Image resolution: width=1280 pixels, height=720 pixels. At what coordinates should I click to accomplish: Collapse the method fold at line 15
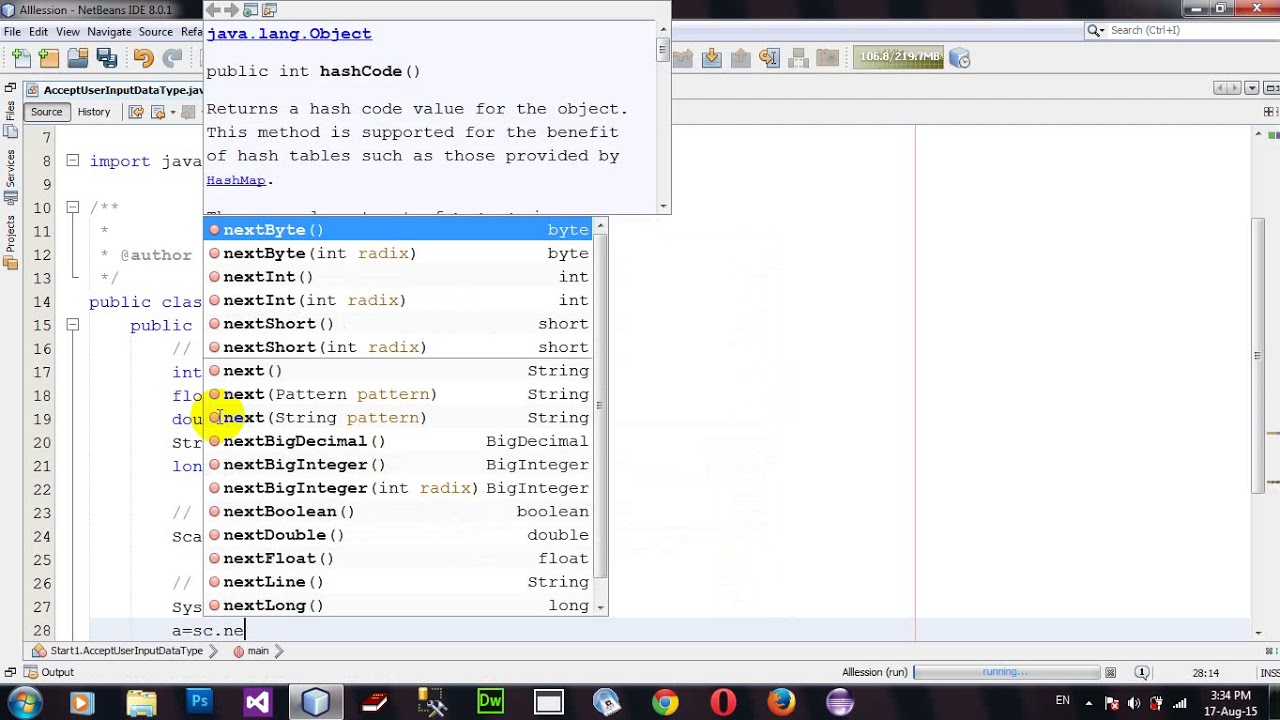(72, 324)
